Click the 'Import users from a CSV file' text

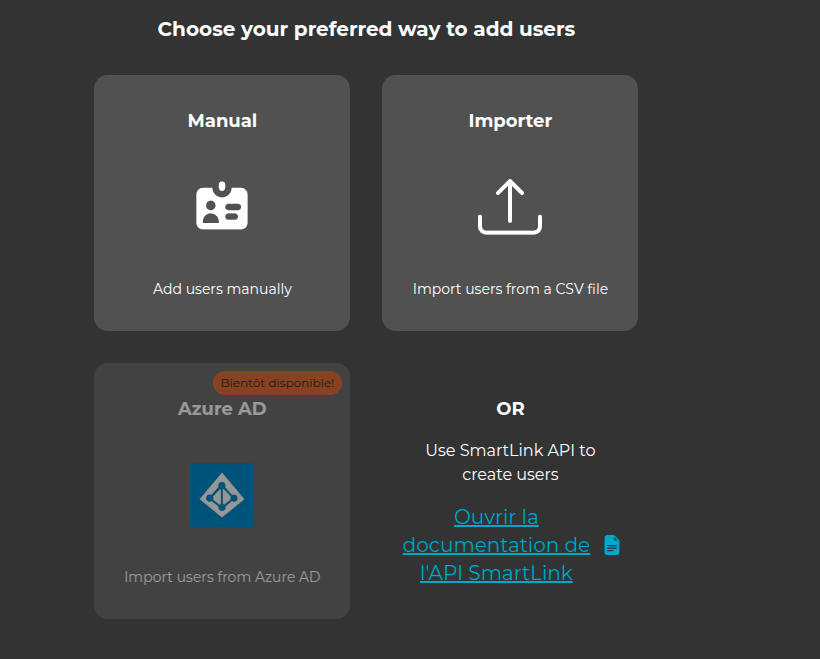coord(509,288)
